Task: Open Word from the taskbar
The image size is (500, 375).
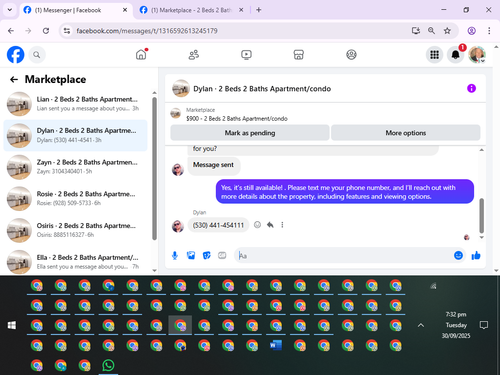Action: pos(276,345)
